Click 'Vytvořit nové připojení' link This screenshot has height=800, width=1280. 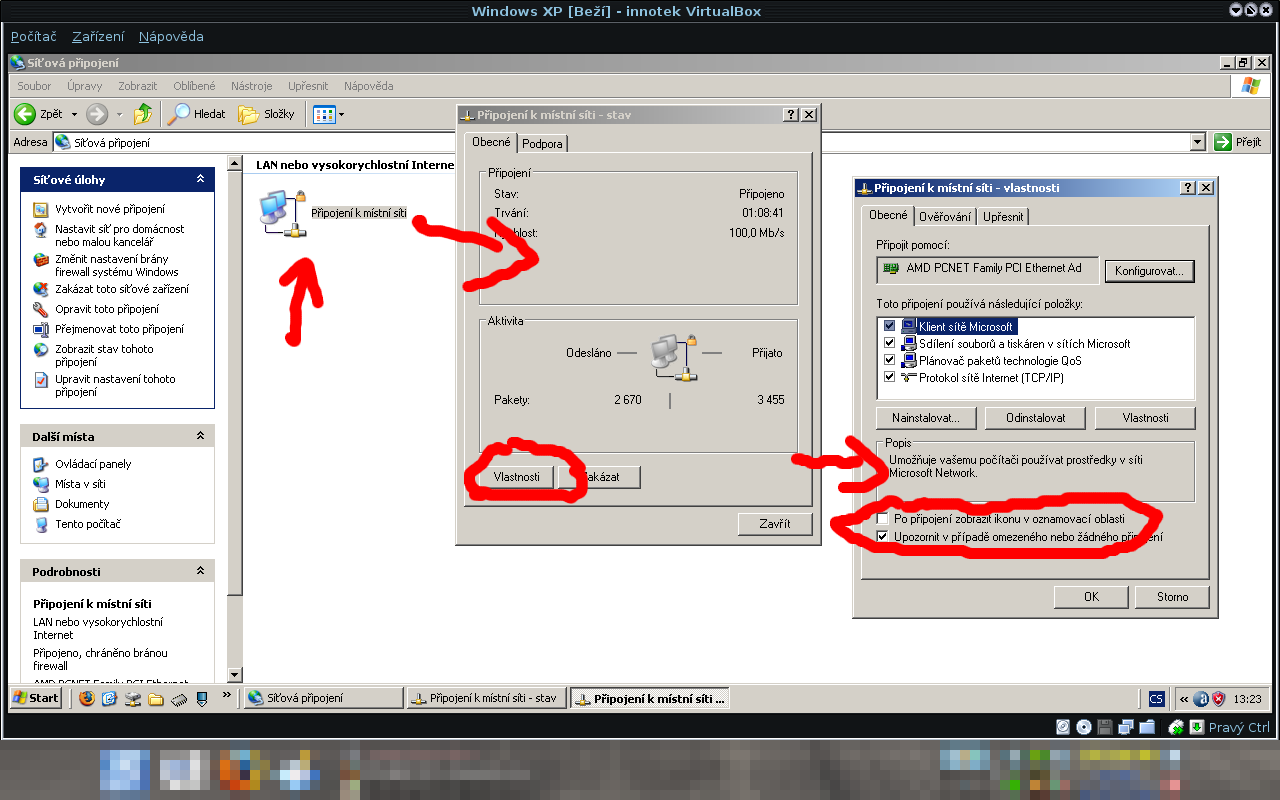(110, 209)
